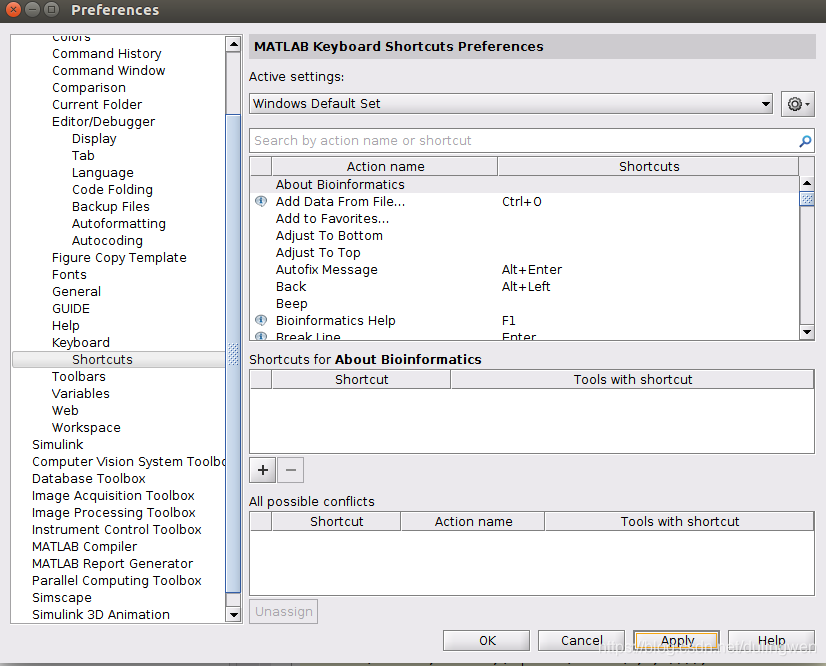Open the gear settings actions menu
This screenshot has width=826, height=666.
[798, 104]
